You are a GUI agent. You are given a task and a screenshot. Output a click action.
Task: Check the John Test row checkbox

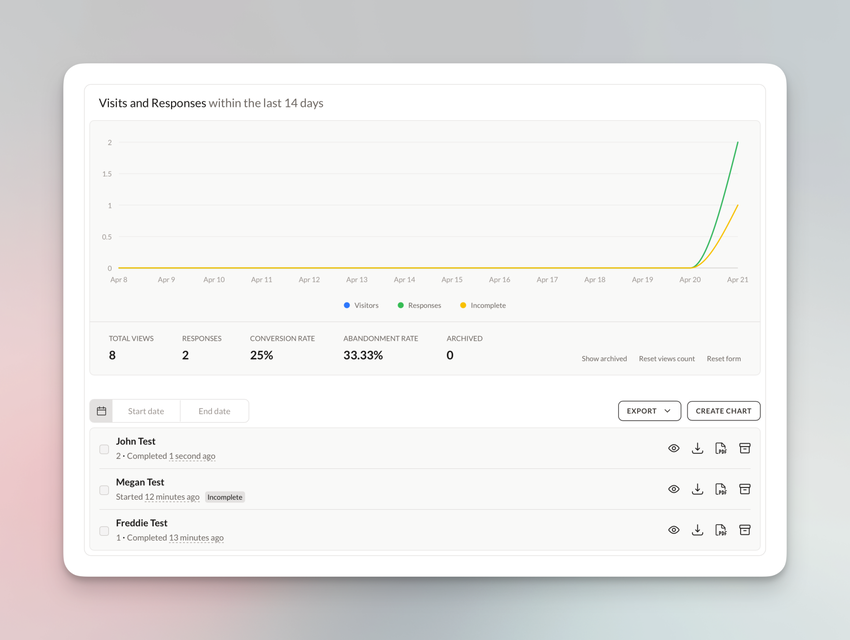pyautogui.click(x=104, y=450)
